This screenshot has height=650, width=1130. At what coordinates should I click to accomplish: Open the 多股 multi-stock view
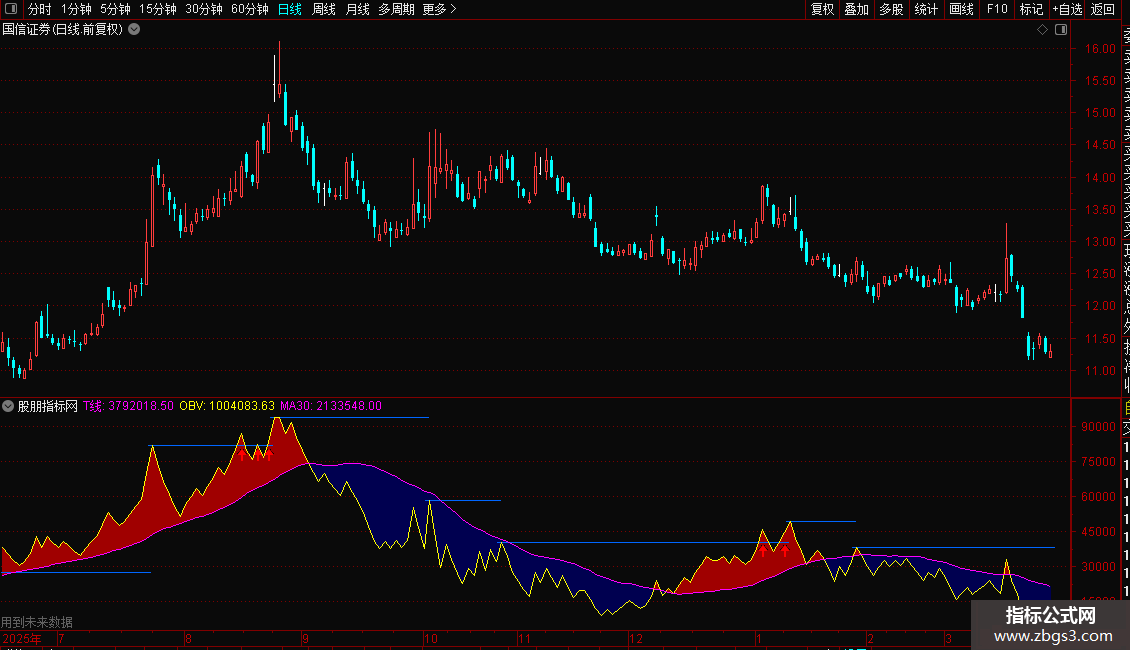(891, 9)
